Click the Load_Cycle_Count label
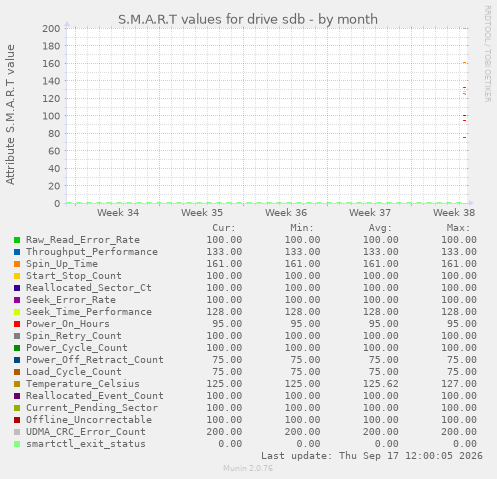The width and height of the screenshot is (497, 479). click(x=74, y=372)
